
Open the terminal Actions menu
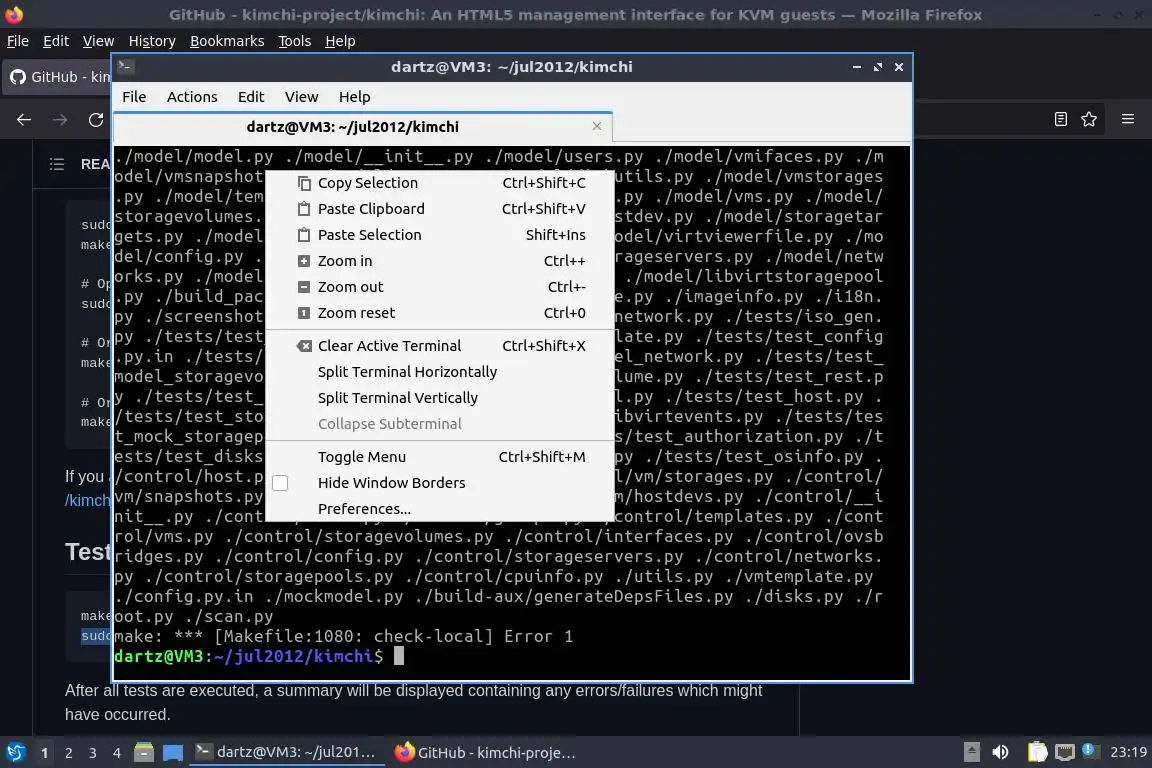click(192, 97)
